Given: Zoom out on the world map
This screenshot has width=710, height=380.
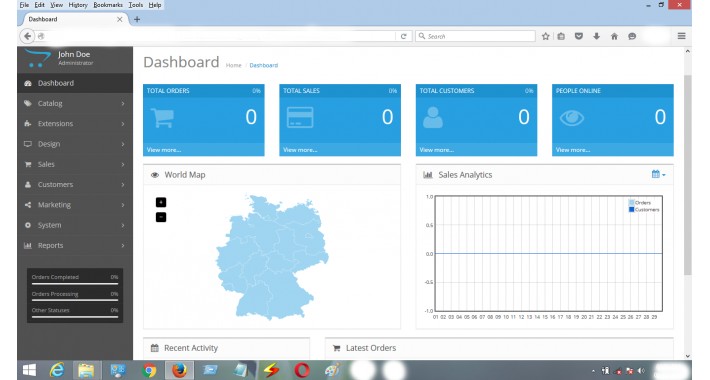Looking at the screenshot, I should [161, 217].
